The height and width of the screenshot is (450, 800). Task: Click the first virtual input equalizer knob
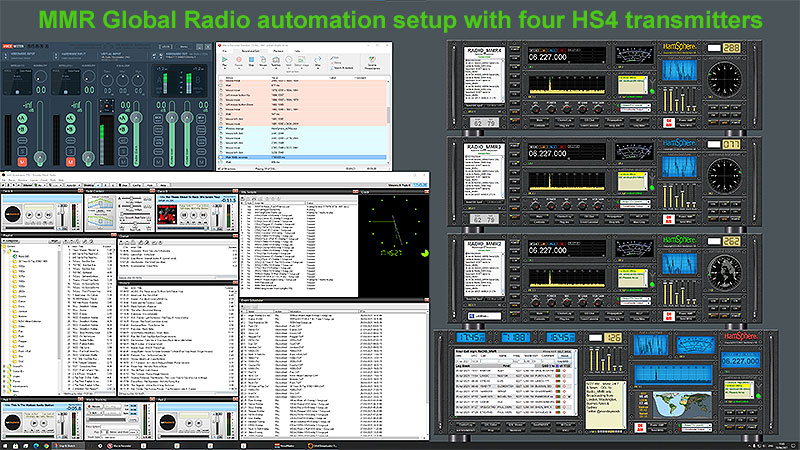click(x=107, y=80)
